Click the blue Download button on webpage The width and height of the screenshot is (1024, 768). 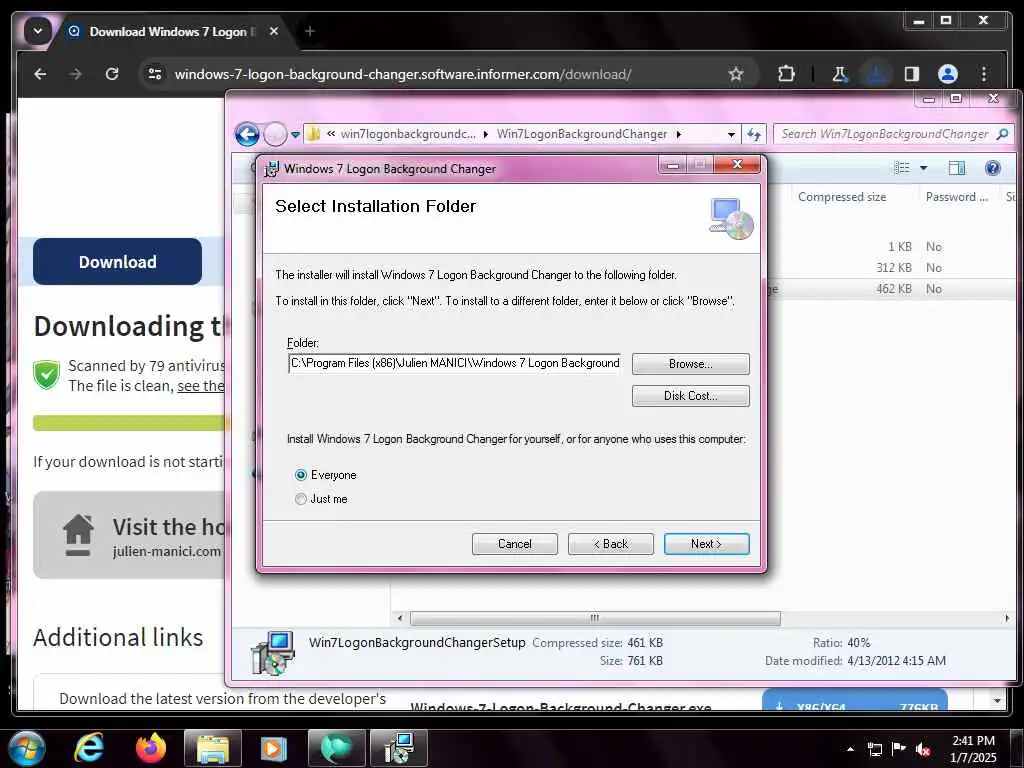tap(118, 261)
